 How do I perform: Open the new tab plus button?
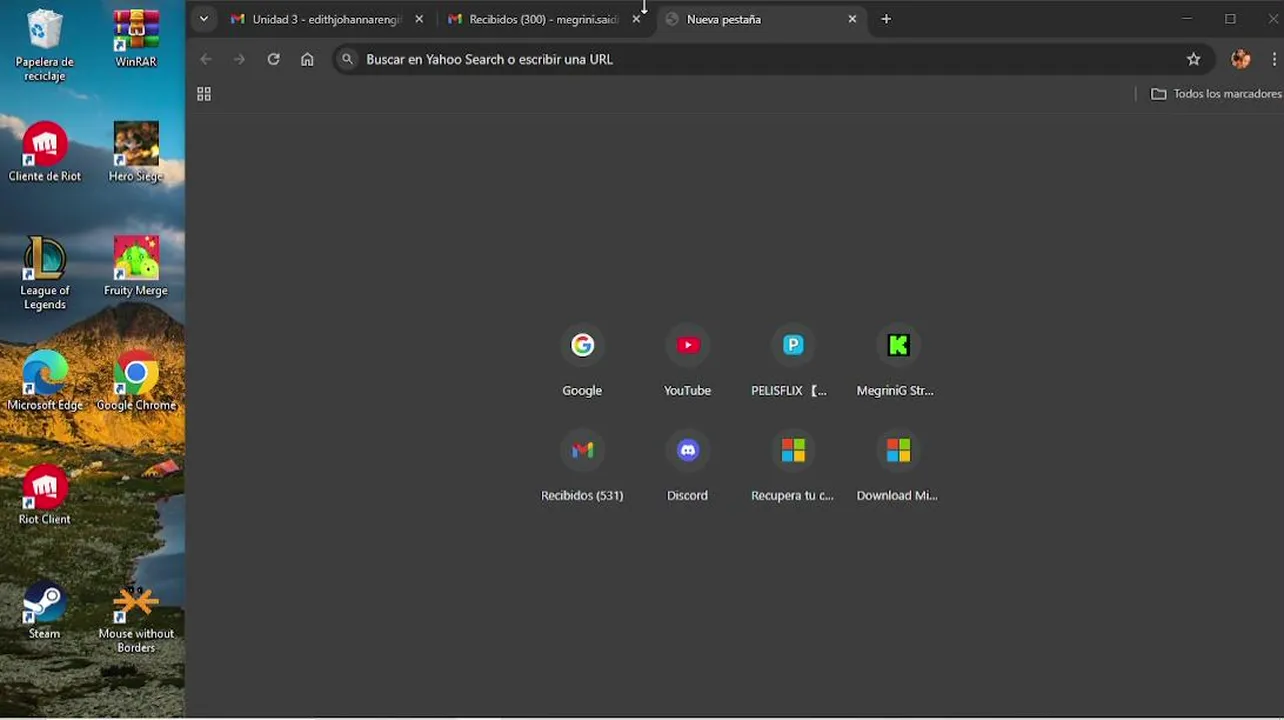[886, 19]
